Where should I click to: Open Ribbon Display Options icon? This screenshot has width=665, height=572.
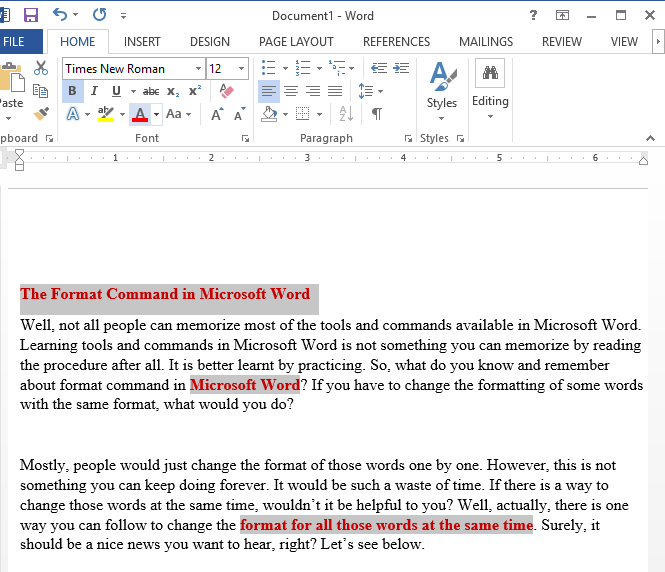pos(562,16)
